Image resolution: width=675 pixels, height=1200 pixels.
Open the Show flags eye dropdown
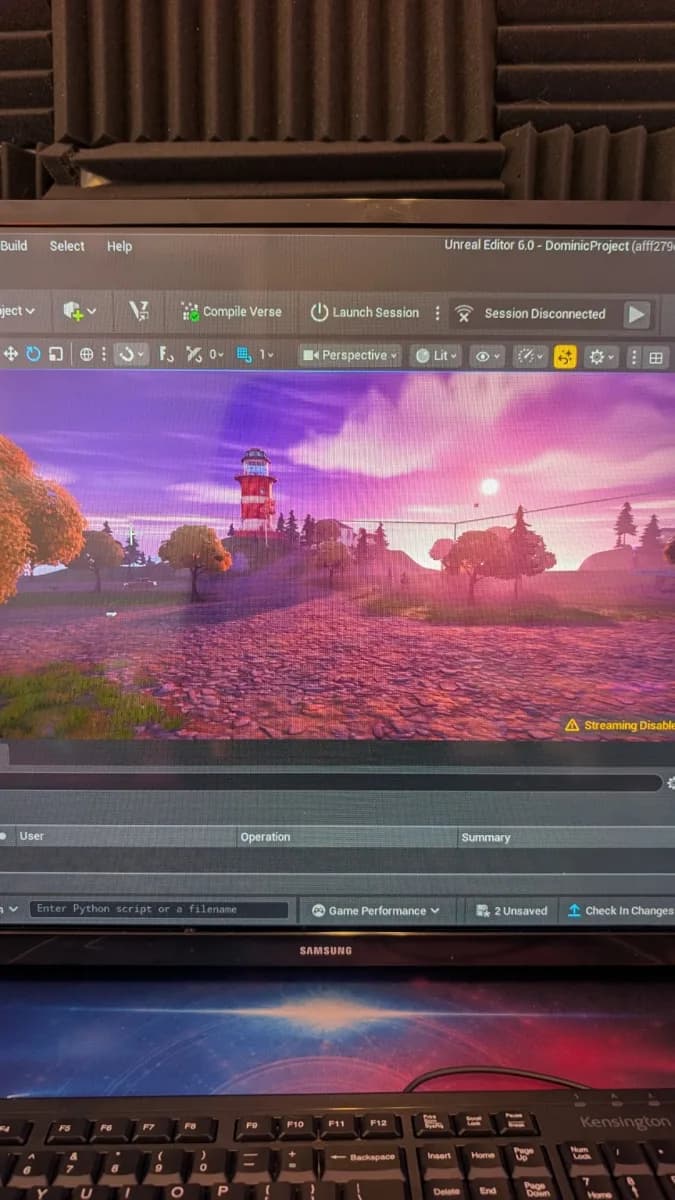click(x=487, y=356)
